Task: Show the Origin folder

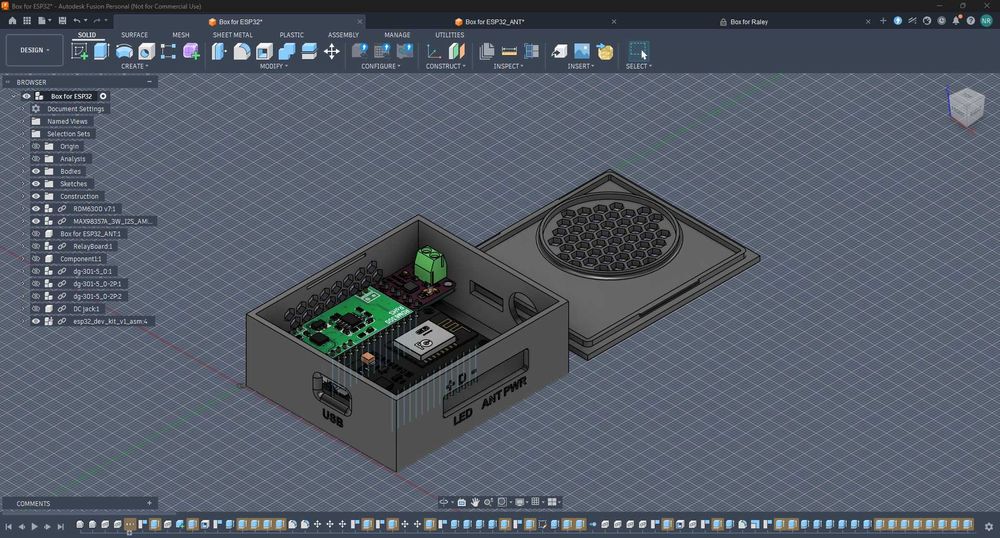Action: [x=36, y=147]
